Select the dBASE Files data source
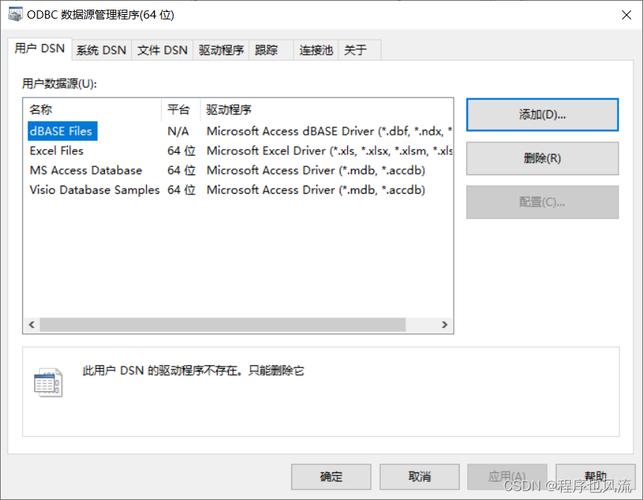Image resolution: width=643 pixels, height=500 pixels. (x=62, y=131)
